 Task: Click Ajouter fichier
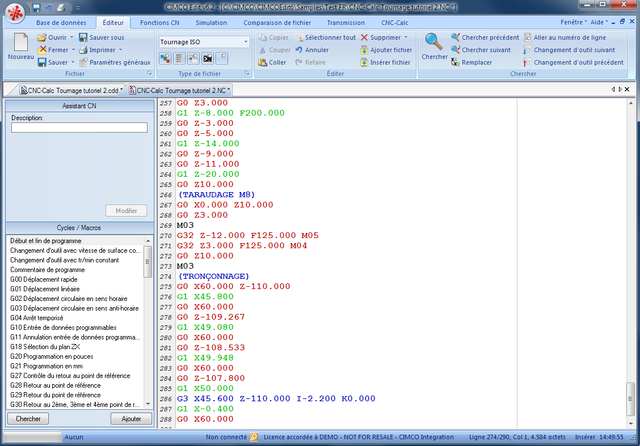point(386,50)
